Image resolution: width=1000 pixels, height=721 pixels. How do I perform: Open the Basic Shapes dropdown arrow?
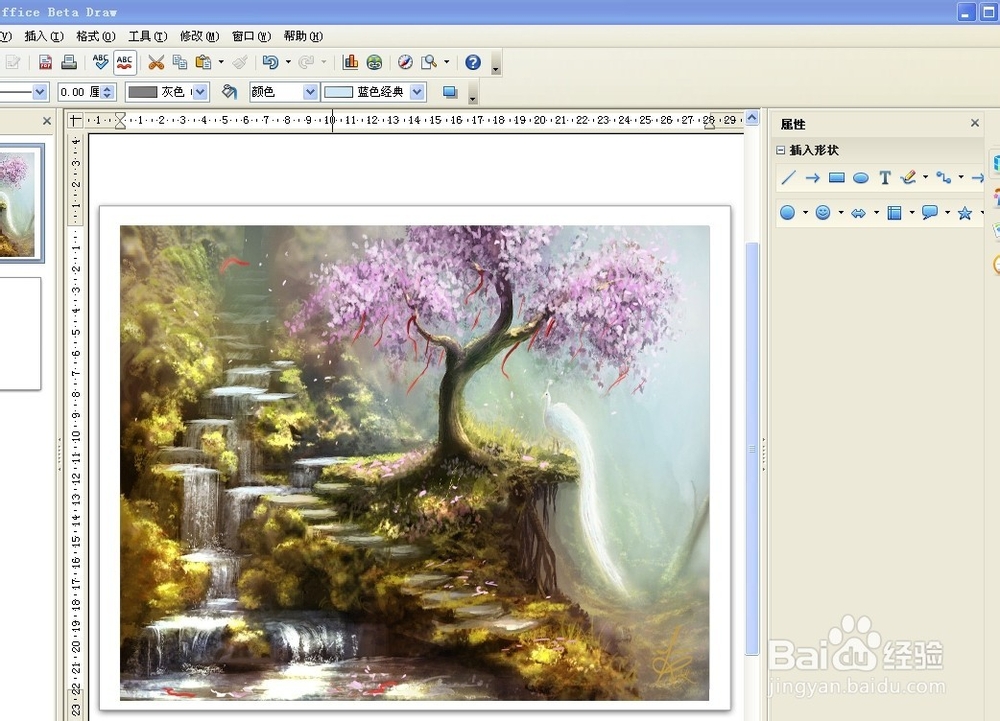(x=805, y=212)
